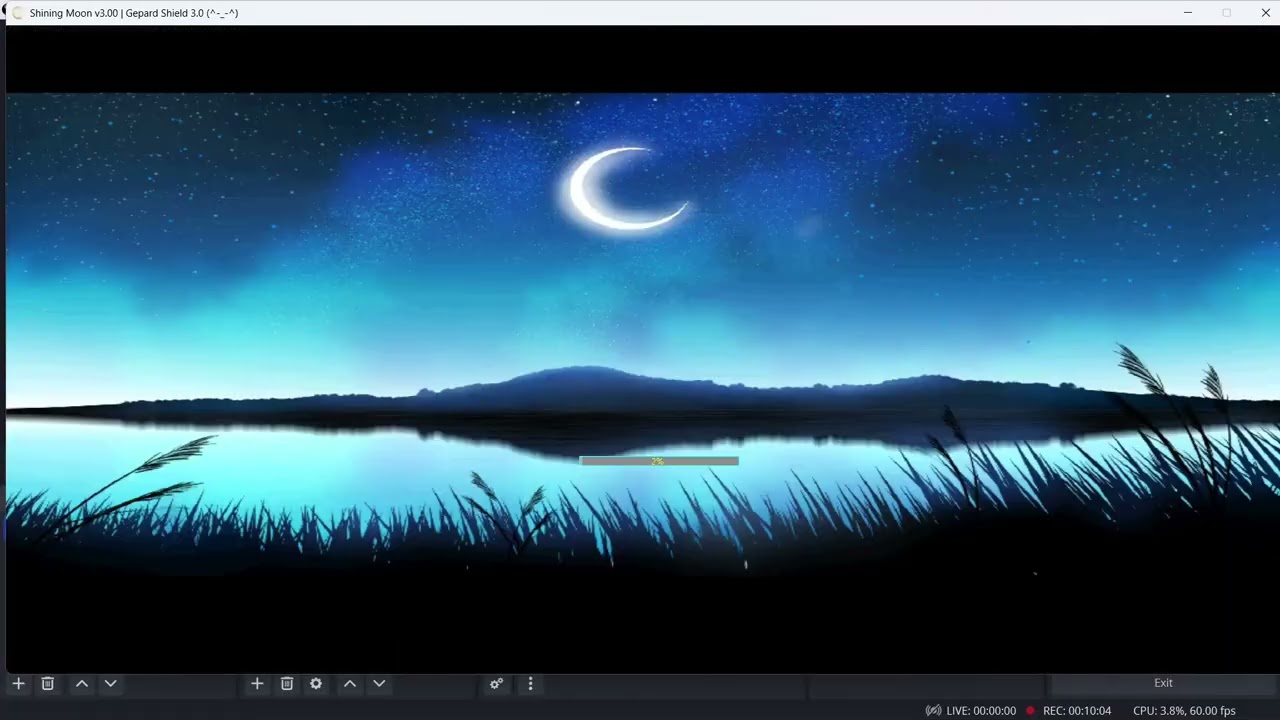
Task: Move source up using the arrow right of the gear
Action: 350,684
